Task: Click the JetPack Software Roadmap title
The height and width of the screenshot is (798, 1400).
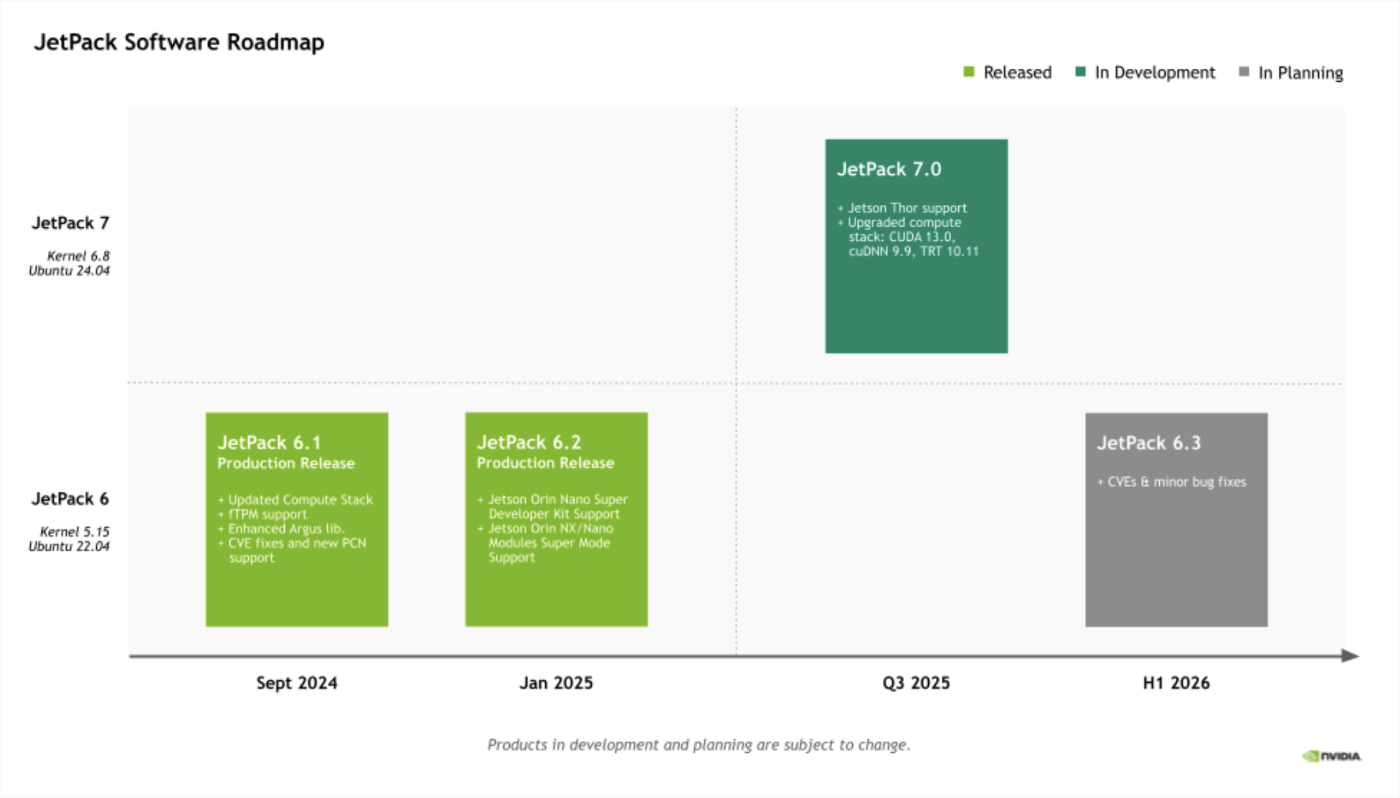Action: (x=179, y=42)
